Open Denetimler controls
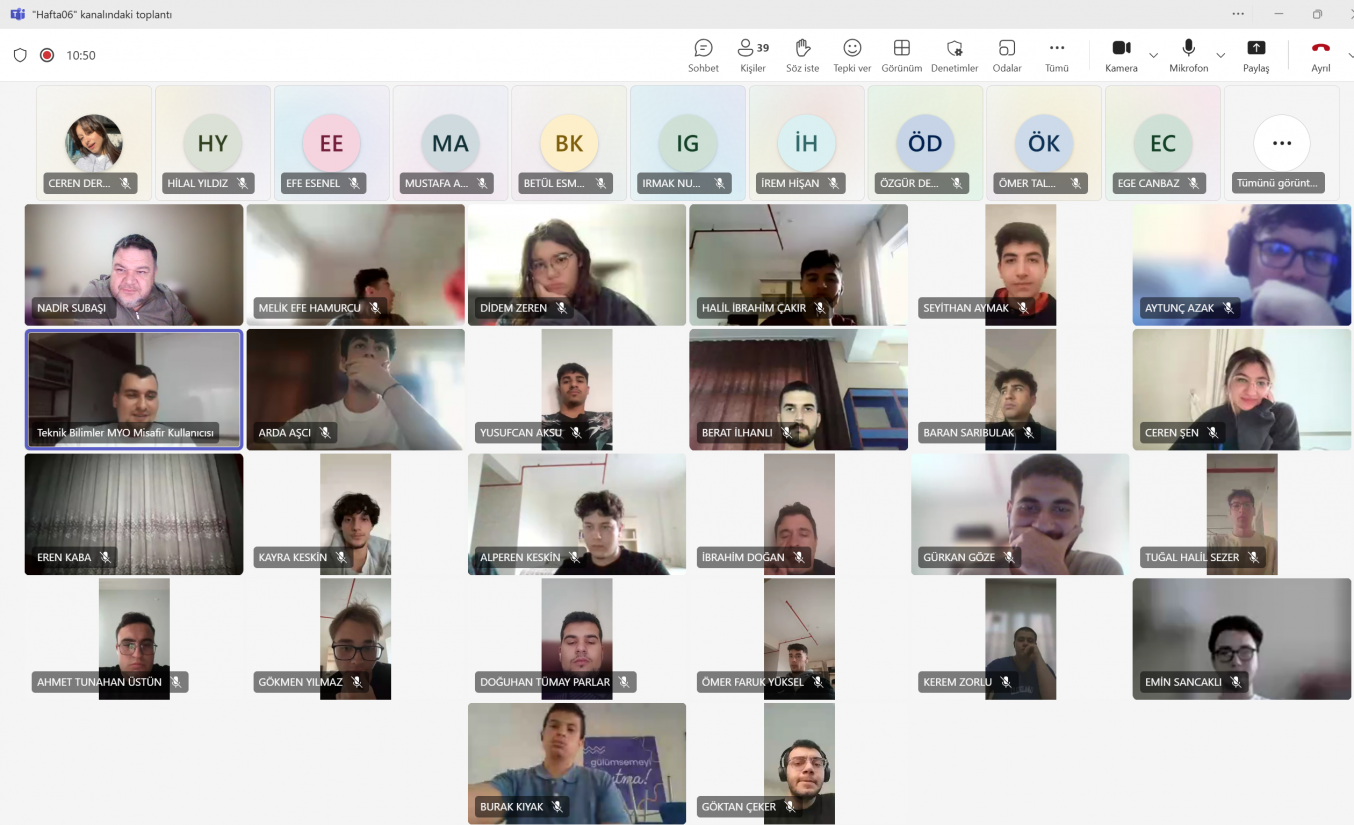This screenshot has height=825, width=1354. click(x=954, y=55)
